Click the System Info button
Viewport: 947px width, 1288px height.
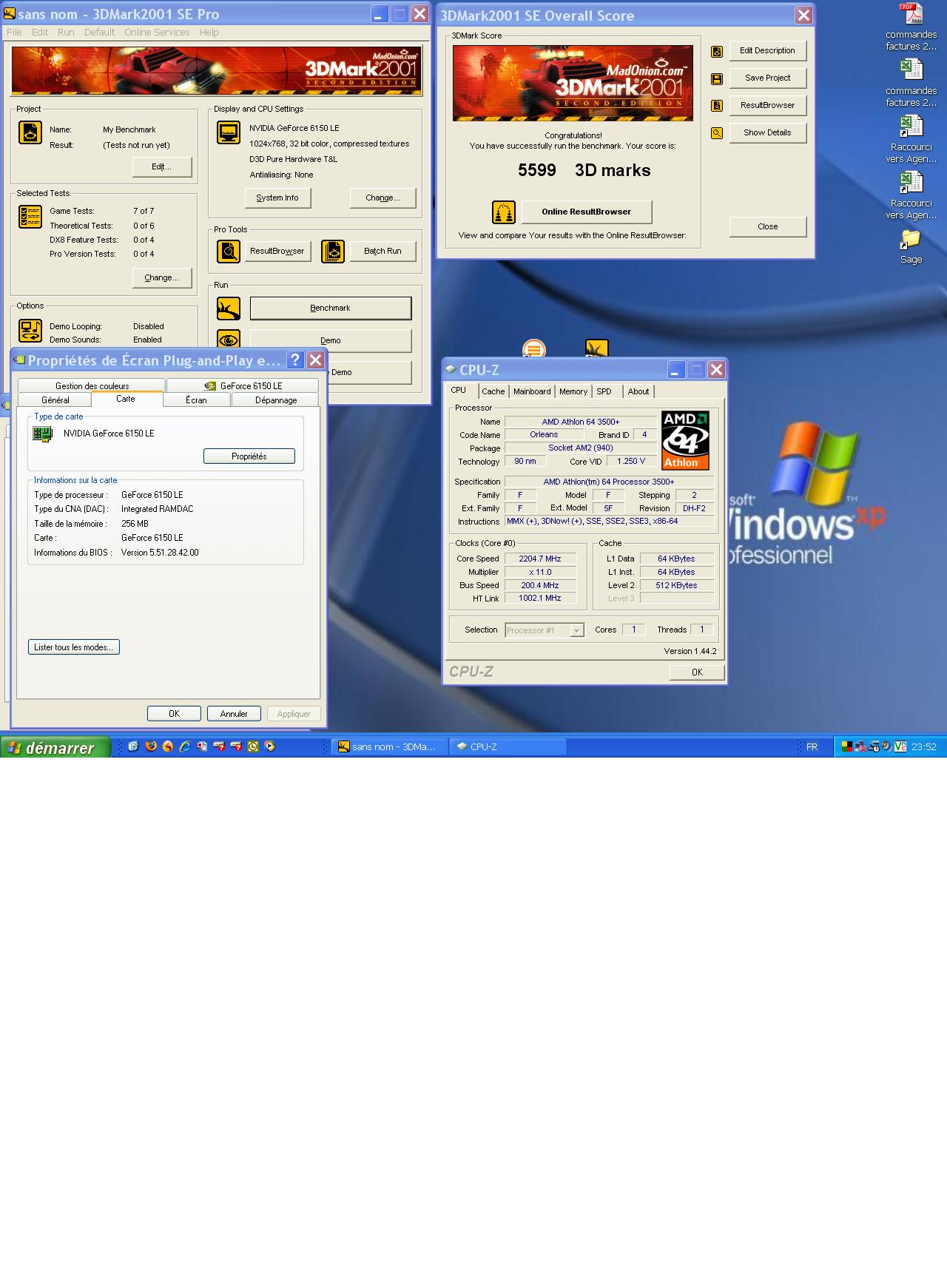coord(277,198)
